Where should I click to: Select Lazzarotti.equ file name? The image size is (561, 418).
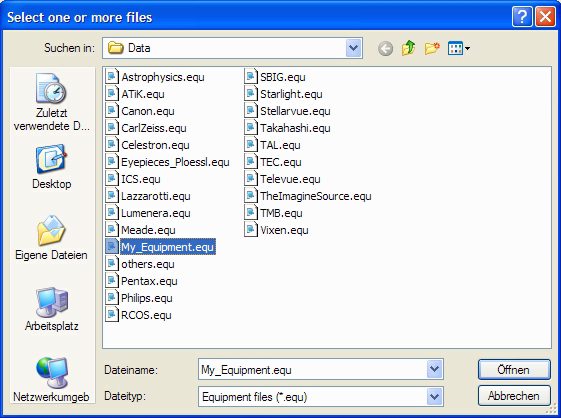point(156,196)
